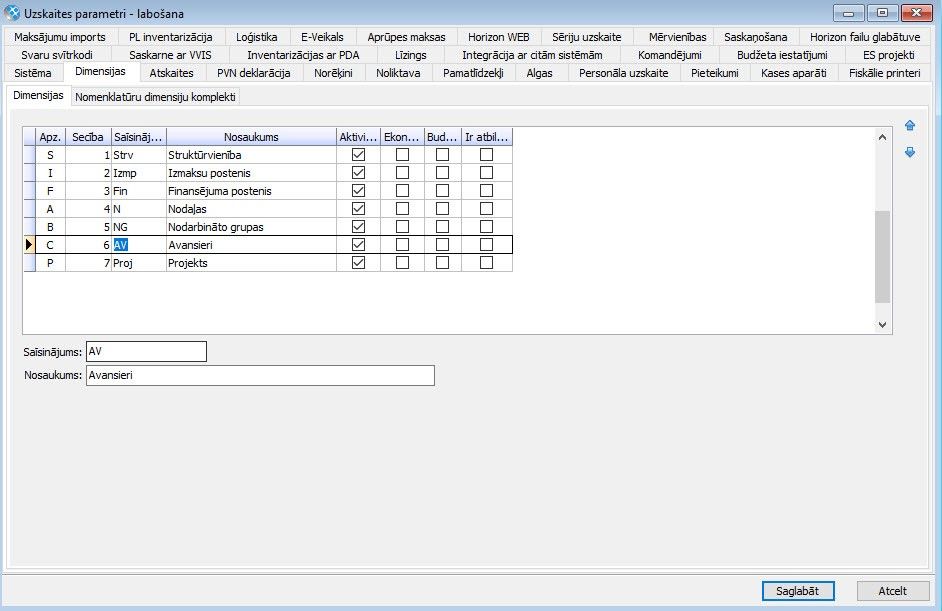This screenshot has height=611, width=942.
Task: Open Sēriju uzskaite tab
Action: click(x=586, y=37)
